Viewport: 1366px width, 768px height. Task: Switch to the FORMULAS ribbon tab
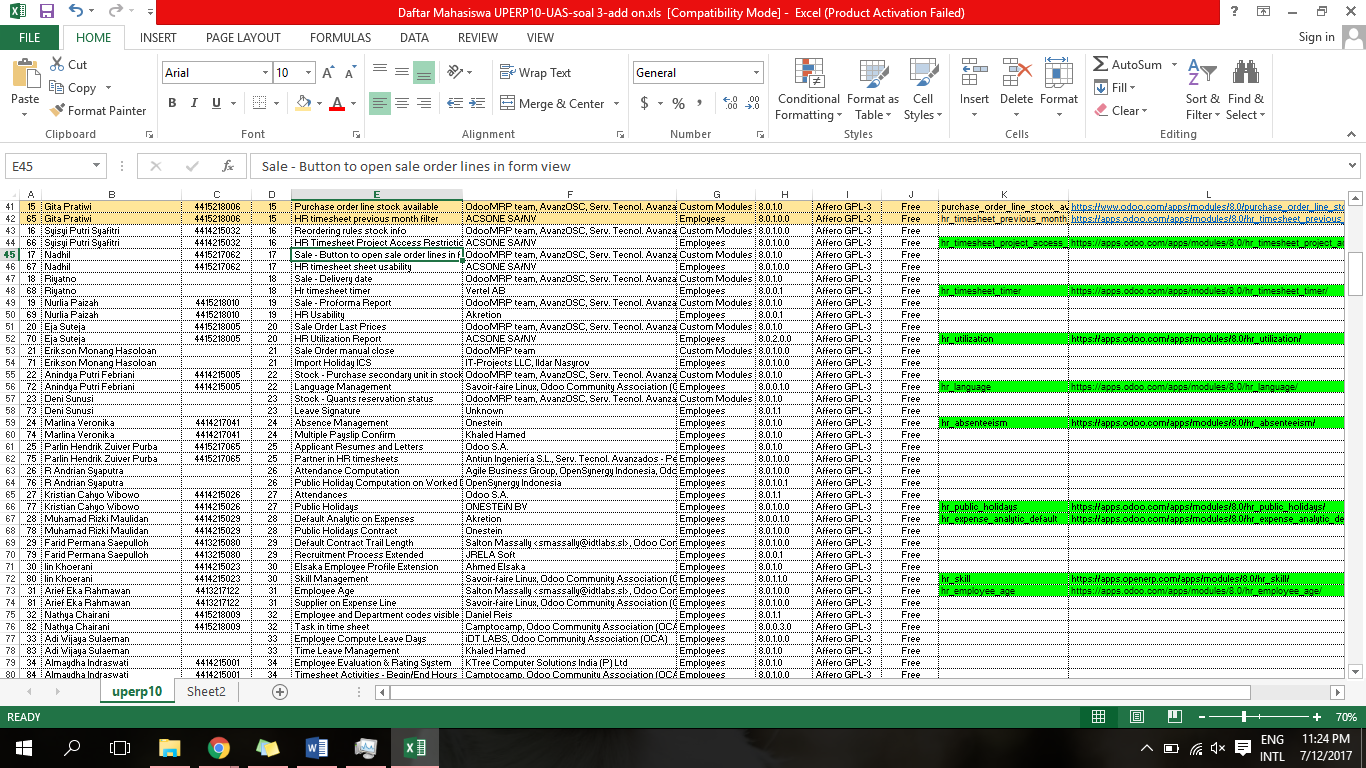click(340, 37)
